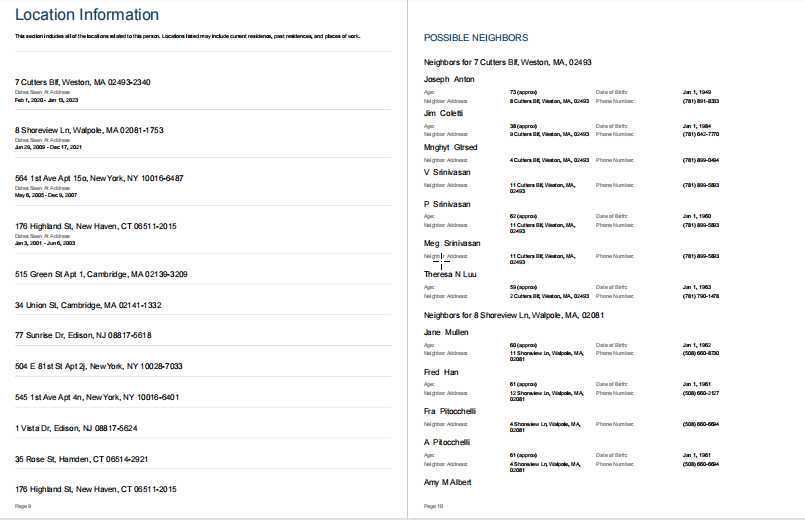Click the POSSIBLE NEIGHBORS section heading
The height and width of the screenshot is (520, 805).
pyautogui.click(x=476, y=38)
